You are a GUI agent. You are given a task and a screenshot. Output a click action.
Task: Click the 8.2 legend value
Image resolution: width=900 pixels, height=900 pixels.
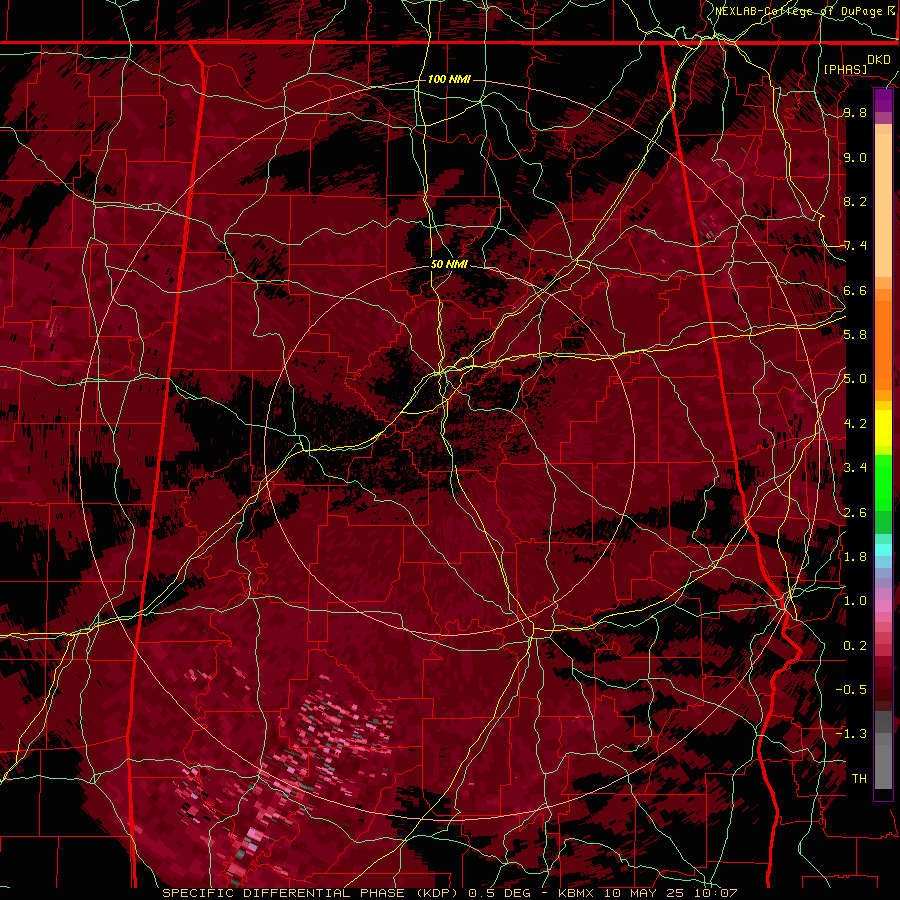(x=855, y=201)
